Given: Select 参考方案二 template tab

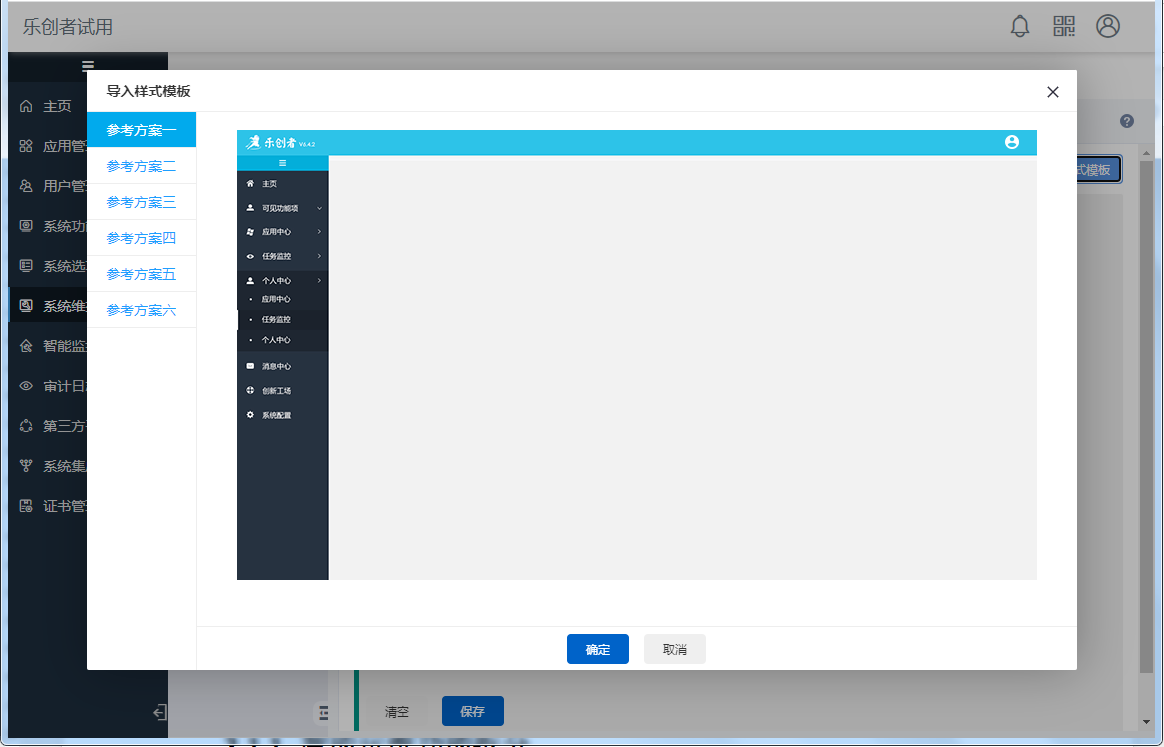Looking at the screenshot, I should [141, 166].
